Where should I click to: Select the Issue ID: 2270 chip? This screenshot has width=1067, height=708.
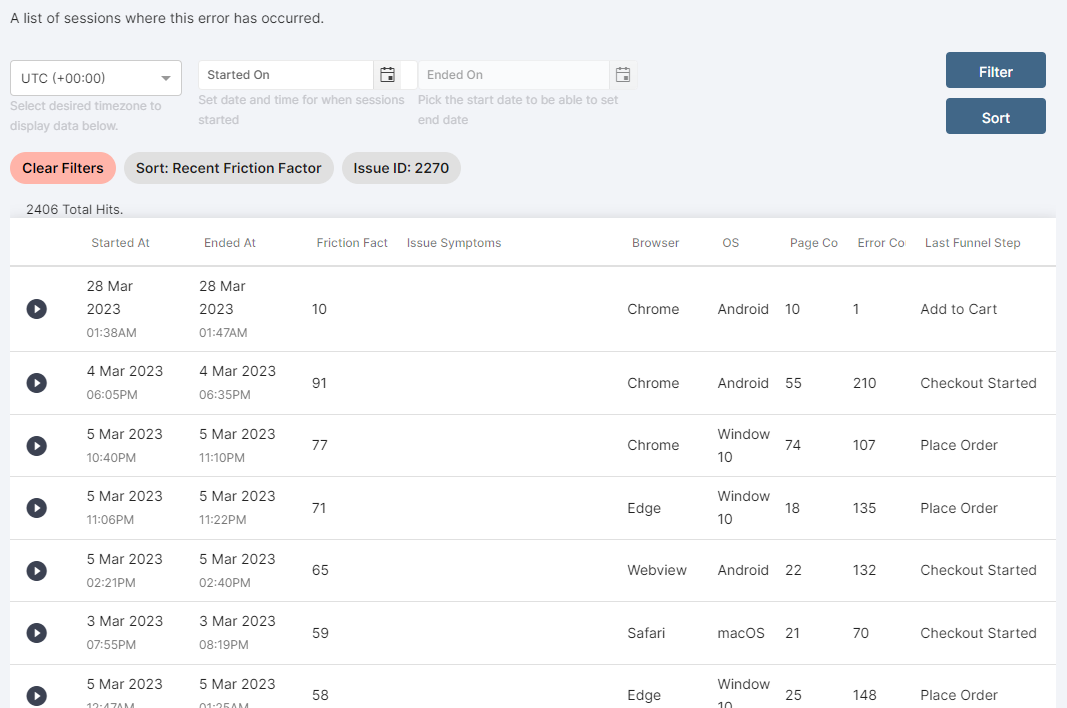click(x=401, y=168)
